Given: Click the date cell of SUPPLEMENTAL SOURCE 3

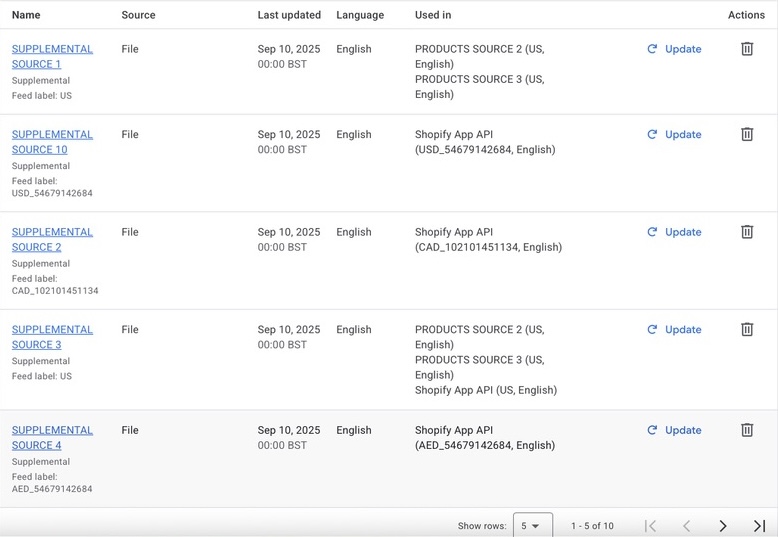Looking at the screenshot, I should point(289,336).
